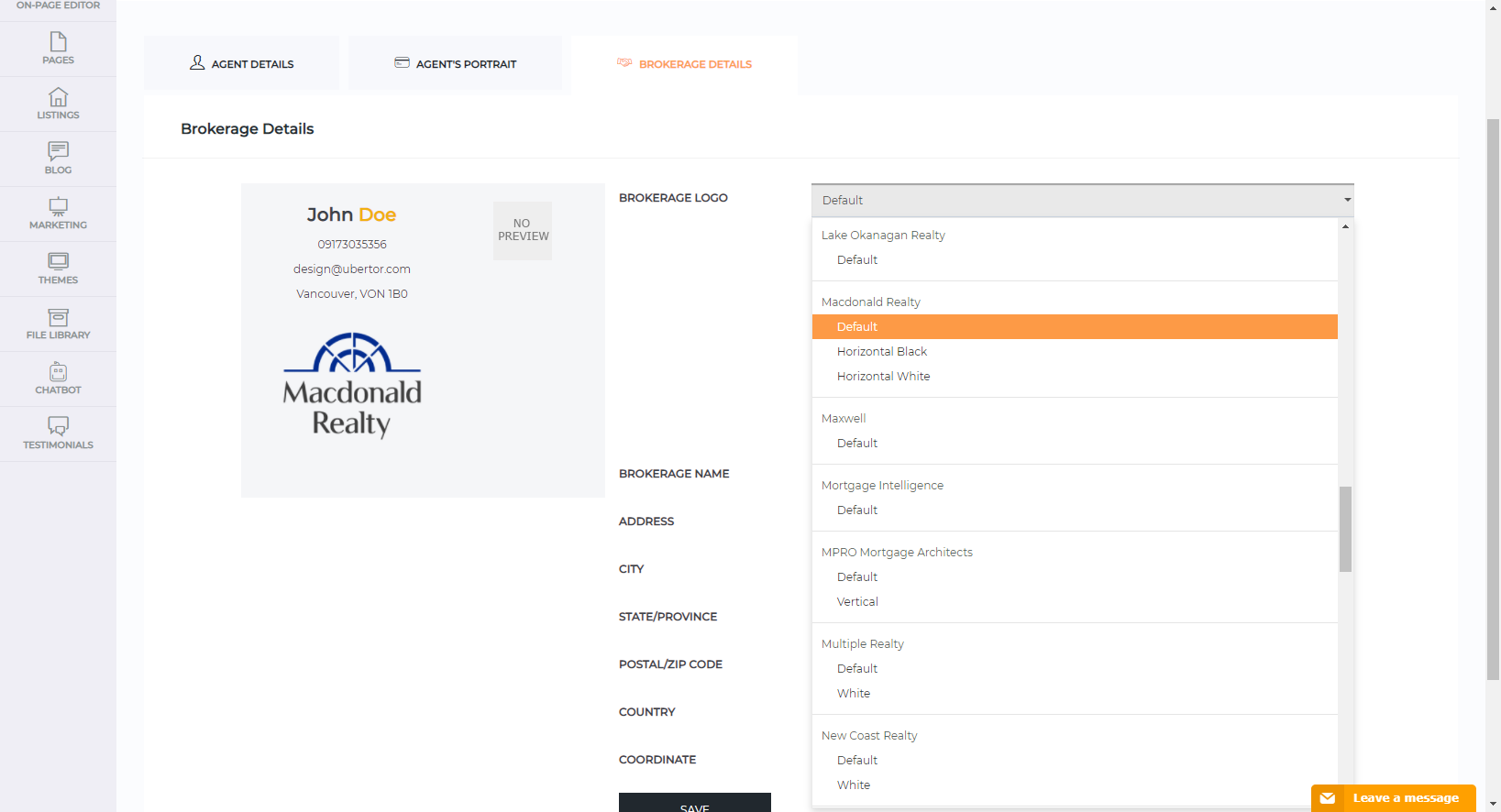Open the Listings house icon

coord(58,96)
